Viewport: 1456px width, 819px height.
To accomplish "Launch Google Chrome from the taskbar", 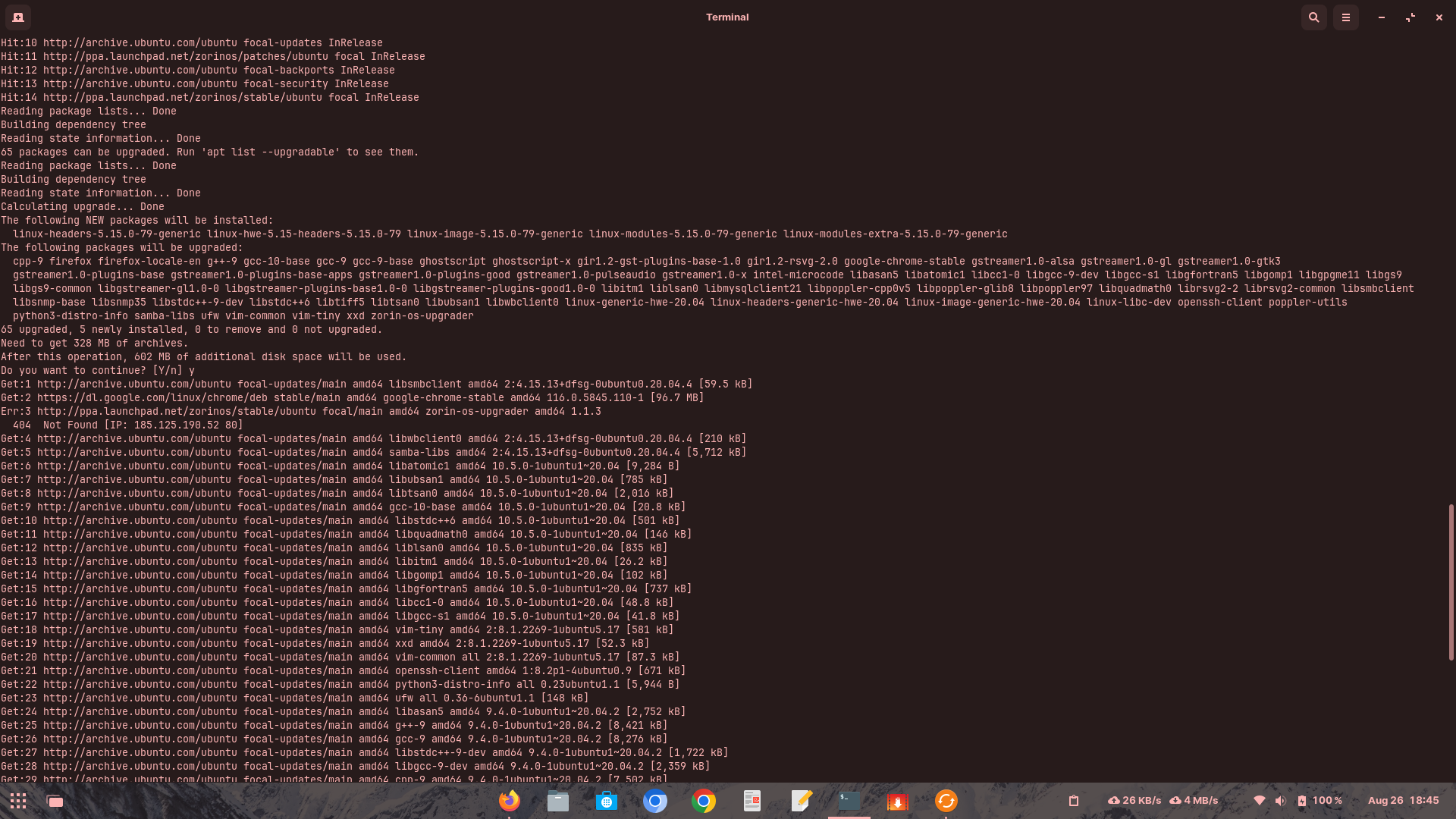I will click(x=704, y=801).
